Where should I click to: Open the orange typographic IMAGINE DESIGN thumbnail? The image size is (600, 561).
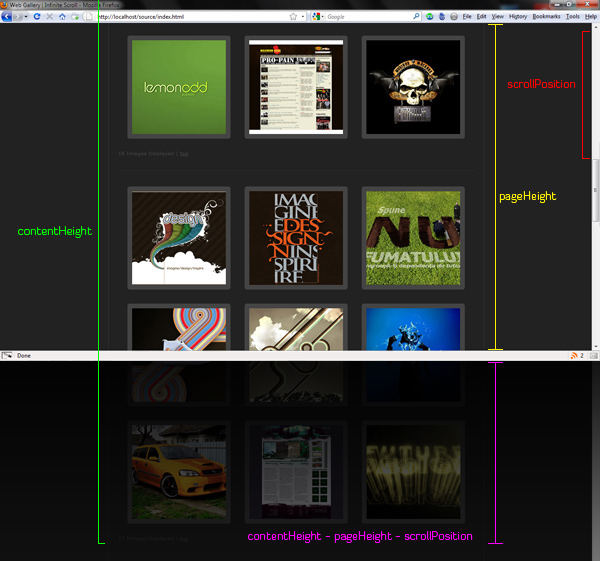(x=296, y=238)
